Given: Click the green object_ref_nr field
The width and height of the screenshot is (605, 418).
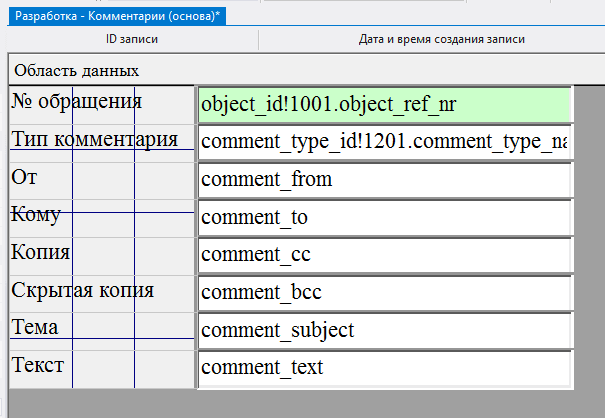Looking at the screenshot, I should point(384,104).
